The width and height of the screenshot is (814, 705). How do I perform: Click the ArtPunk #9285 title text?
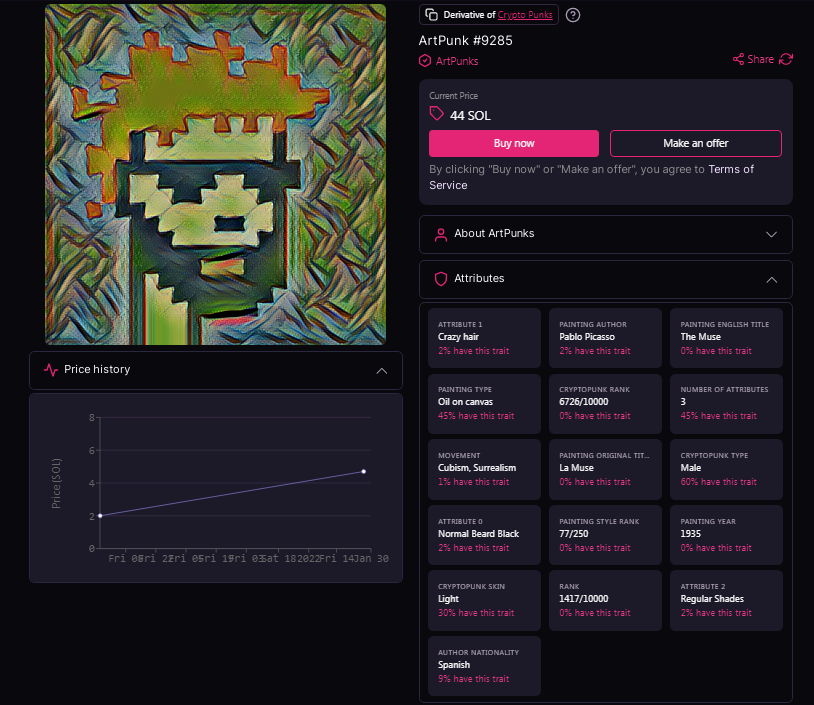coord(466,40)
